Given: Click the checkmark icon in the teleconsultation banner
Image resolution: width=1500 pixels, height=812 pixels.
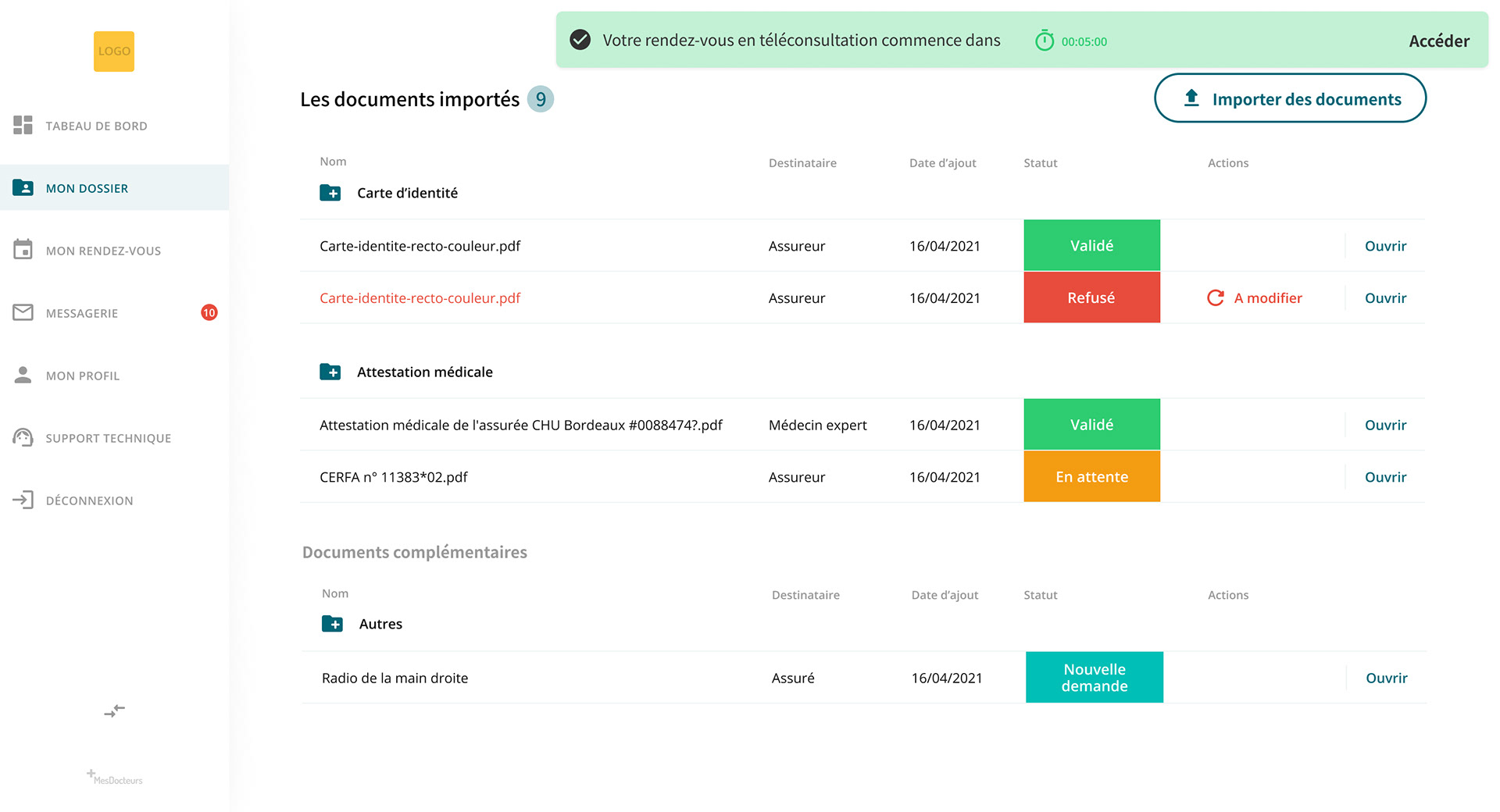Looking at the screenshot, I should coord(580,40).
